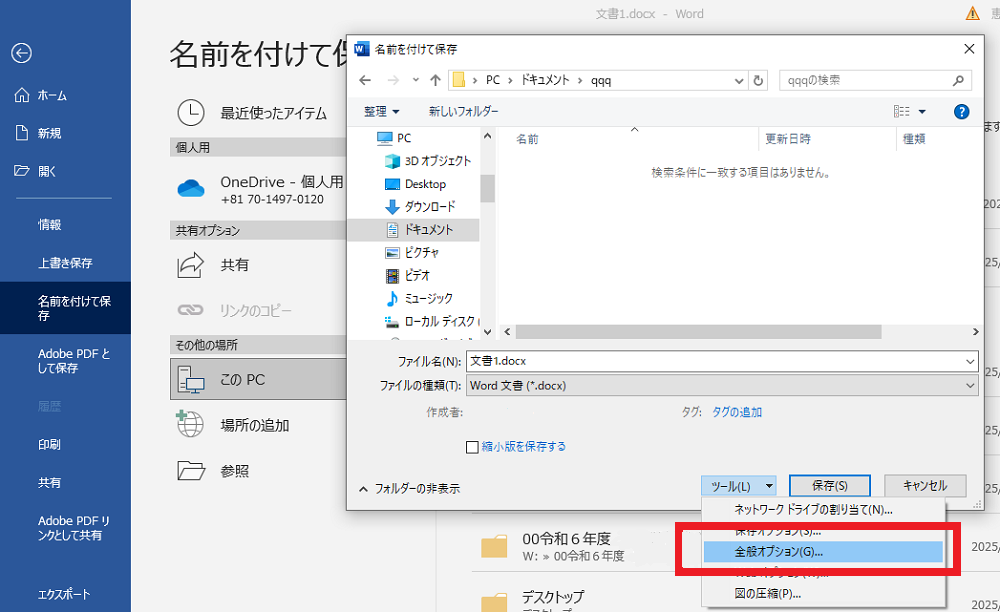Click Browse (参照) folder icon

191,471
